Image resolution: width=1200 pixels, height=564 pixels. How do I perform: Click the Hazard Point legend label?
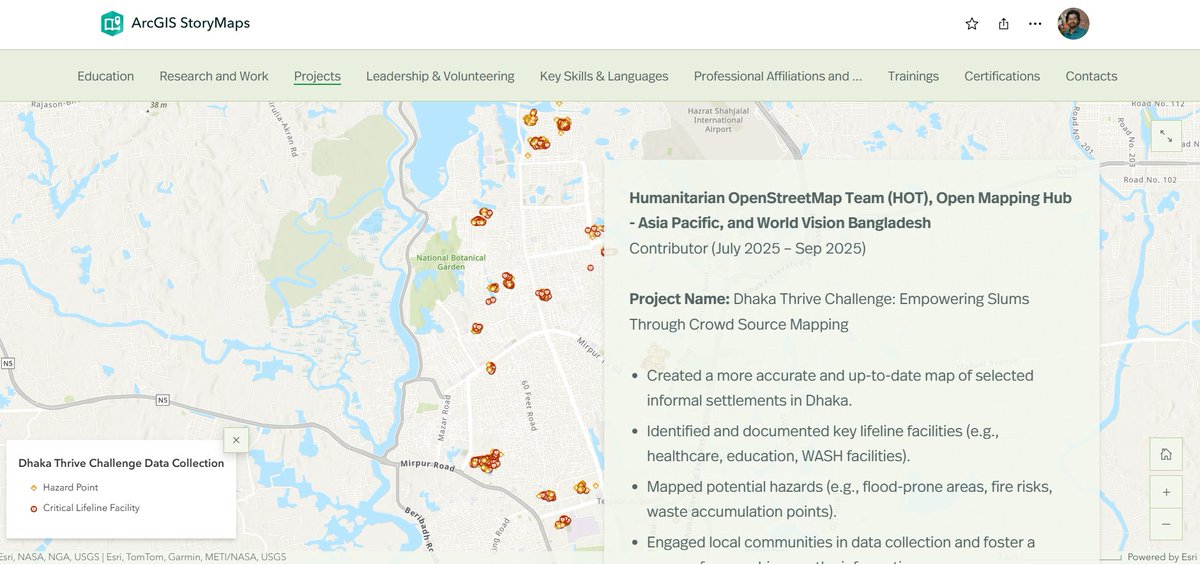[70, 488]
